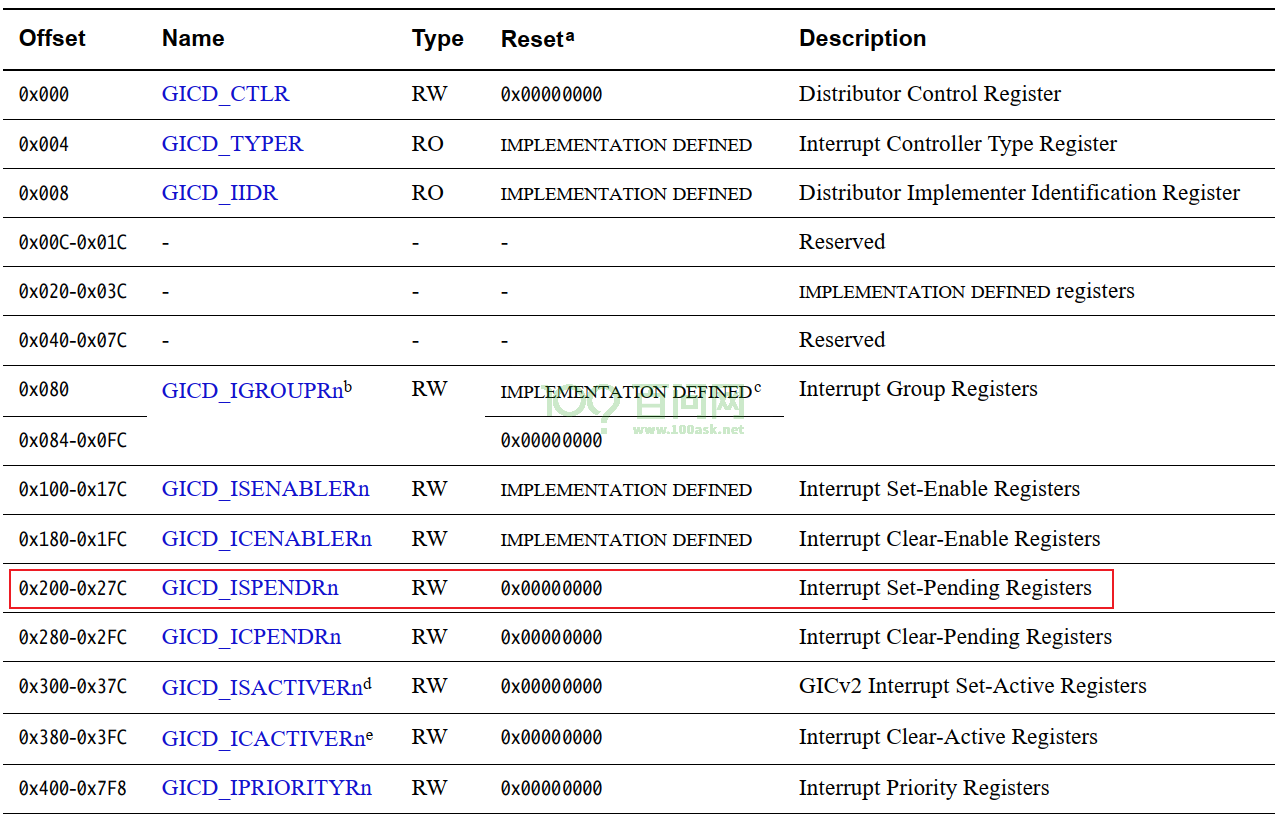This screenshot has width=1284, height=818.
Task: Follow the GICD_ISACTIVERn link
Action: click(x=262, y=688)
